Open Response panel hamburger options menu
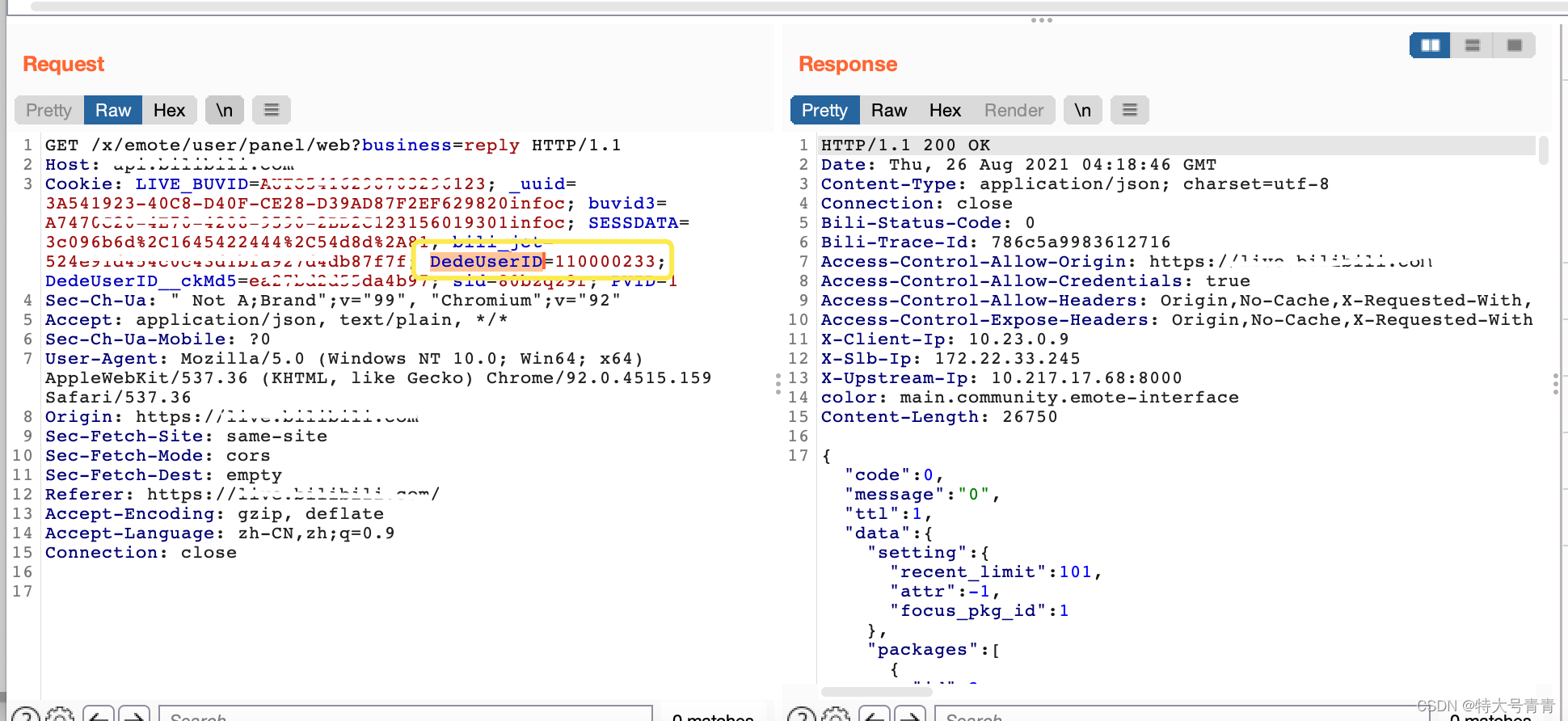This screenshot has width=1568, height=721. tap(1130, 110)
